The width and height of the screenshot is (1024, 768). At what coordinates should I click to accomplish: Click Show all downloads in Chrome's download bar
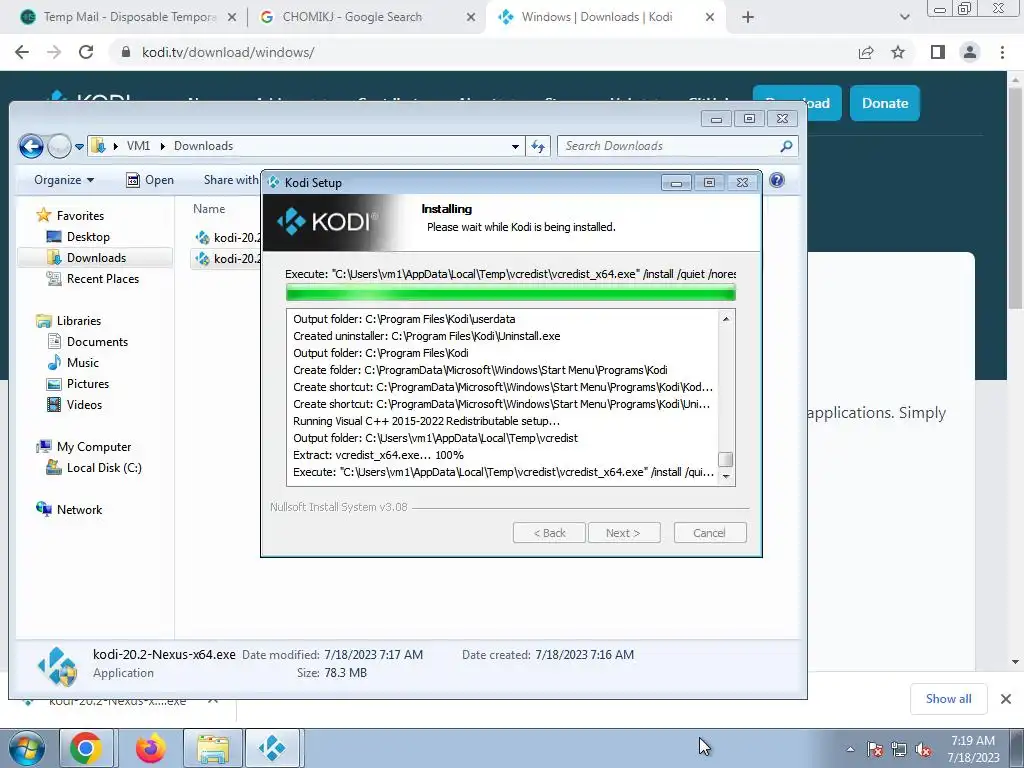click(x=948, y=699)
